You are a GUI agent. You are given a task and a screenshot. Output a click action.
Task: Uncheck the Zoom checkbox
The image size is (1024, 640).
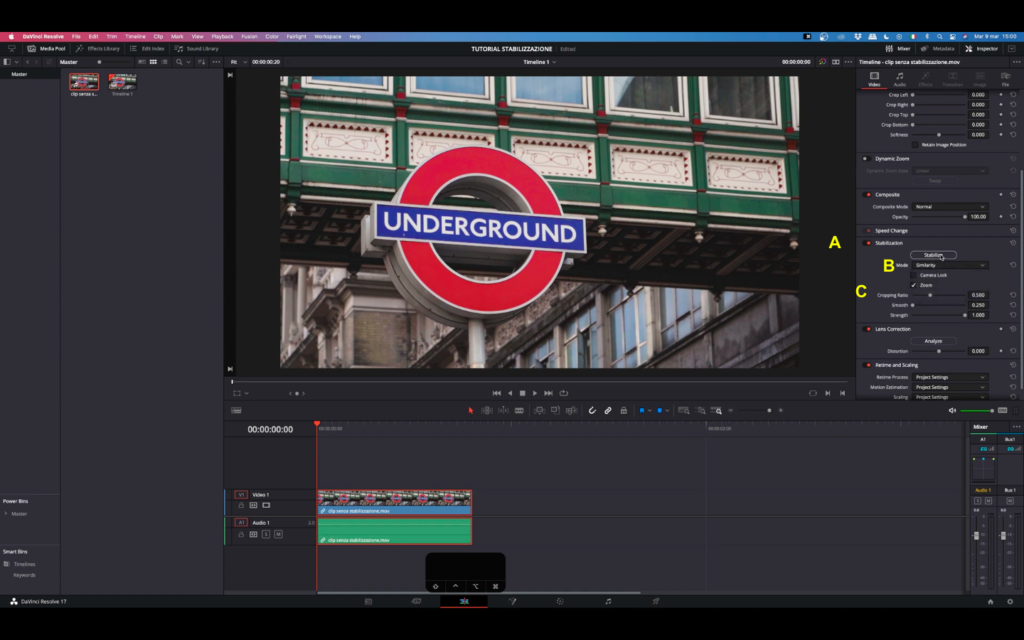tap(914, 285)
